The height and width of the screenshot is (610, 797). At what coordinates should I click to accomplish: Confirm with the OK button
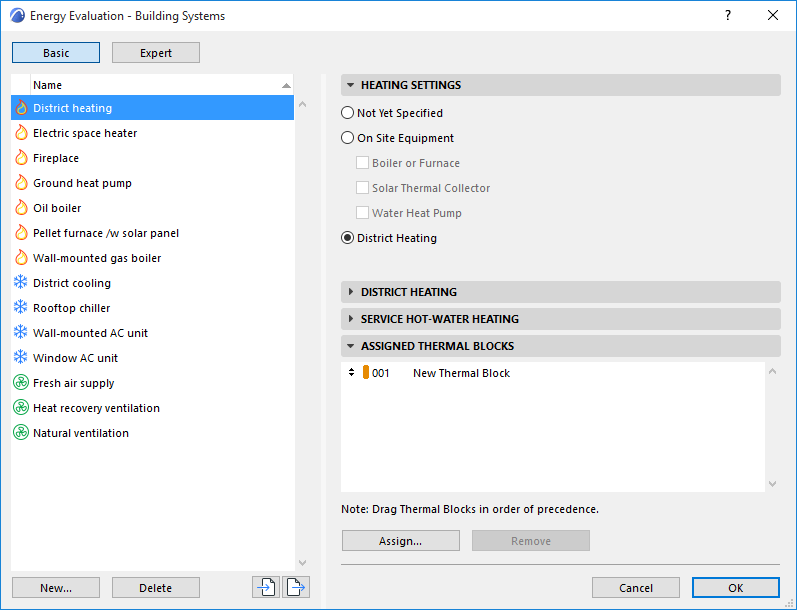point(735,588)
